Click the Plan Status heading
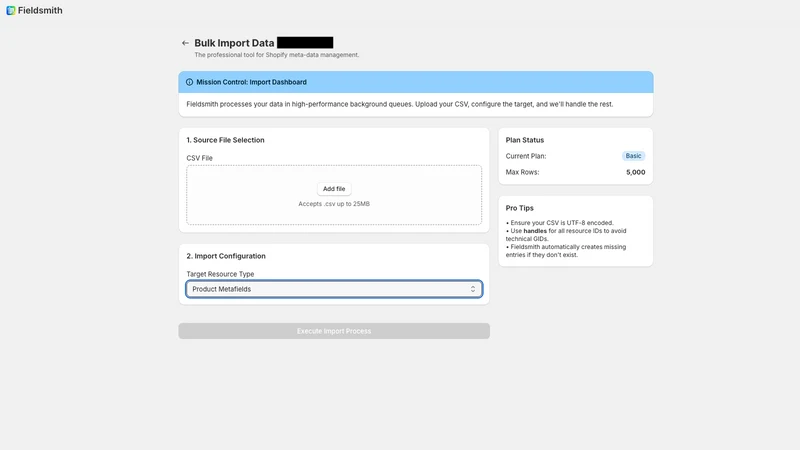The width and height of the screenshot is (800, 450). (x=524, y=140)
